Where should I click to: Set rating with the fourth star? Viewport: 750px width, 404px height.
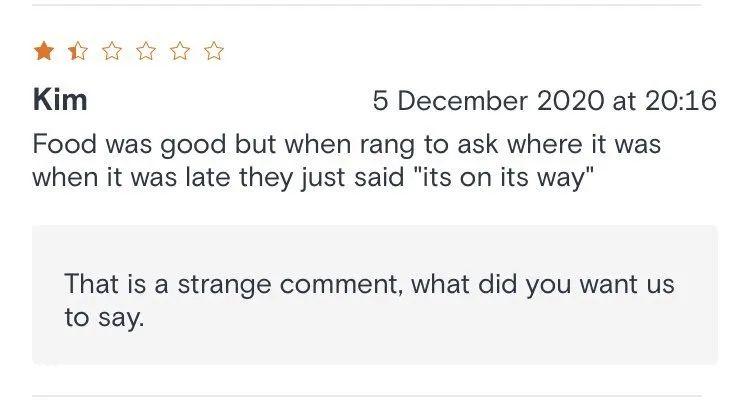tap(146, 51)
